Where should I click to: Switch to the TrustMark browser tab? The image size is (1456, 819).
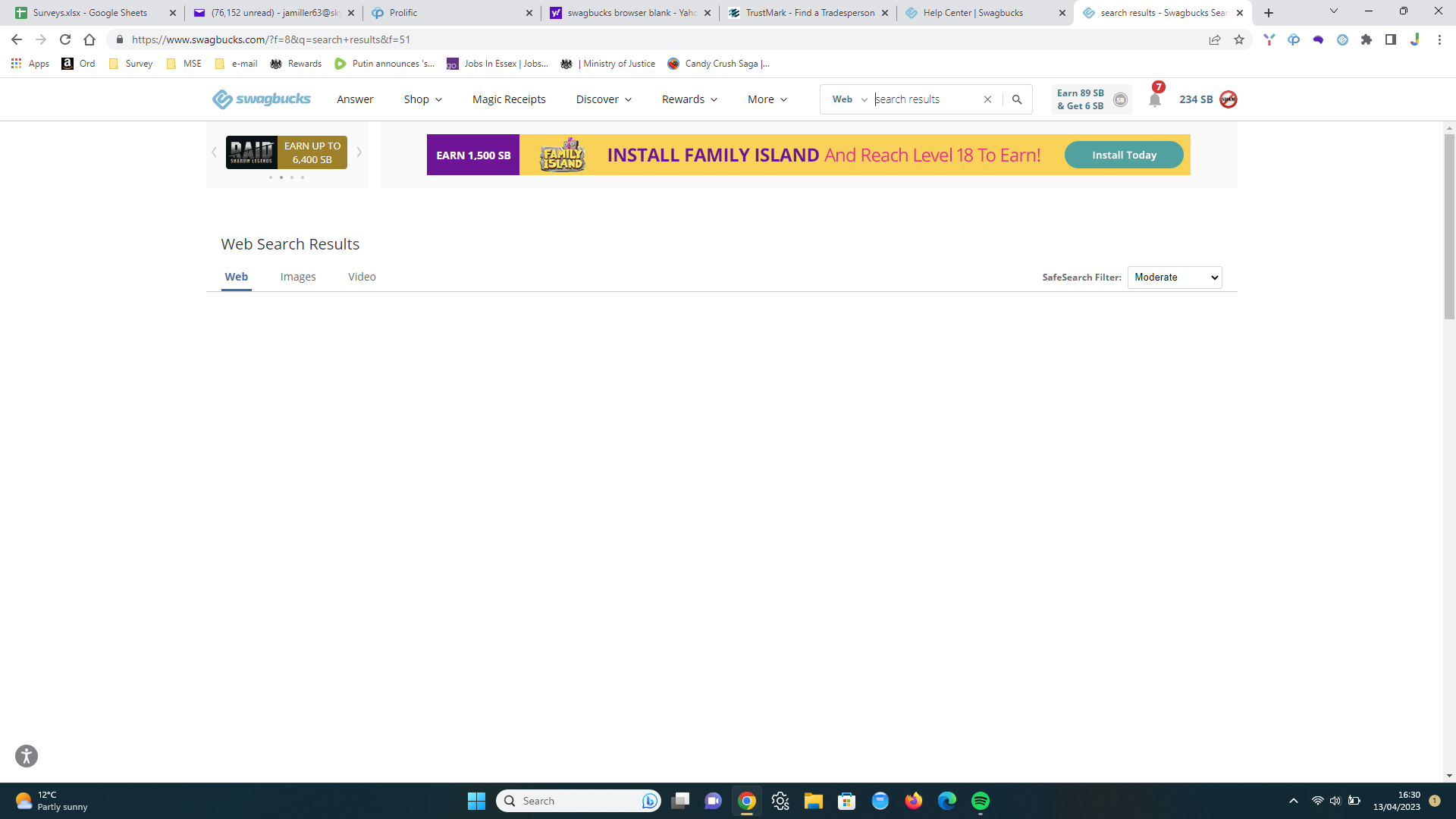tap(807, 13)
